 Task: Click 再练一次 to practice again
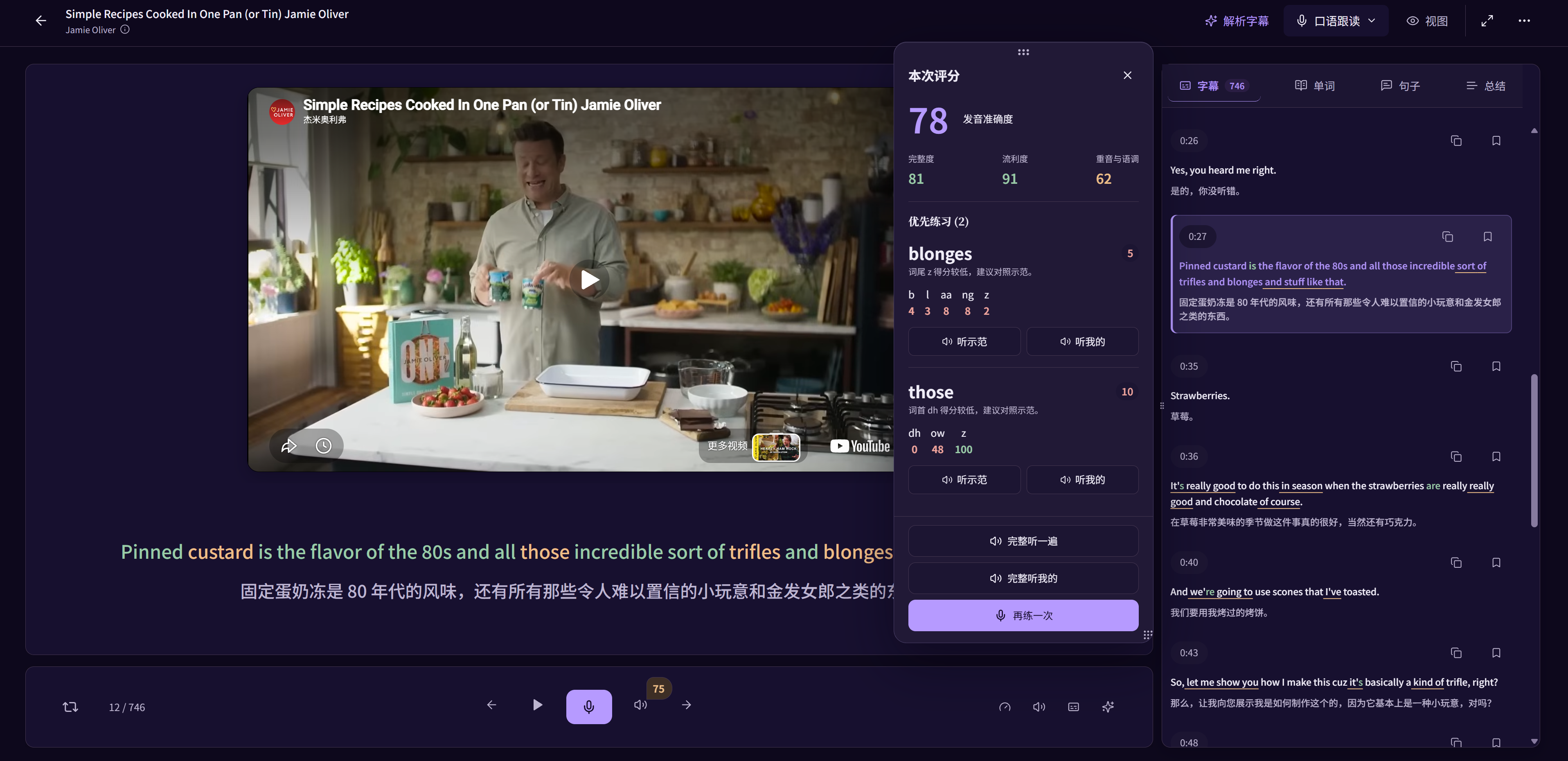(x=1023, y=616)
